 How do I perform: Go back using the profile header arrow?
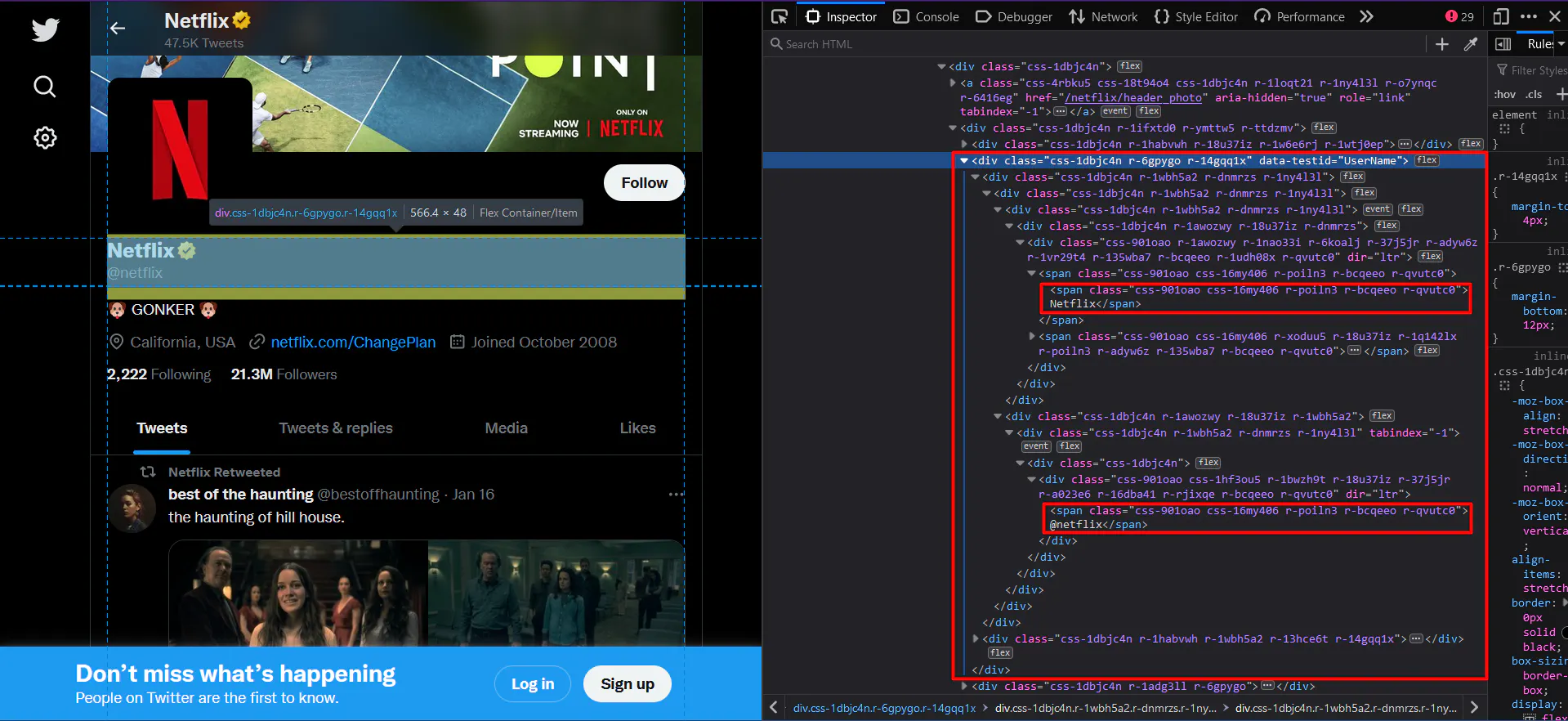click(x=118, y=28)
